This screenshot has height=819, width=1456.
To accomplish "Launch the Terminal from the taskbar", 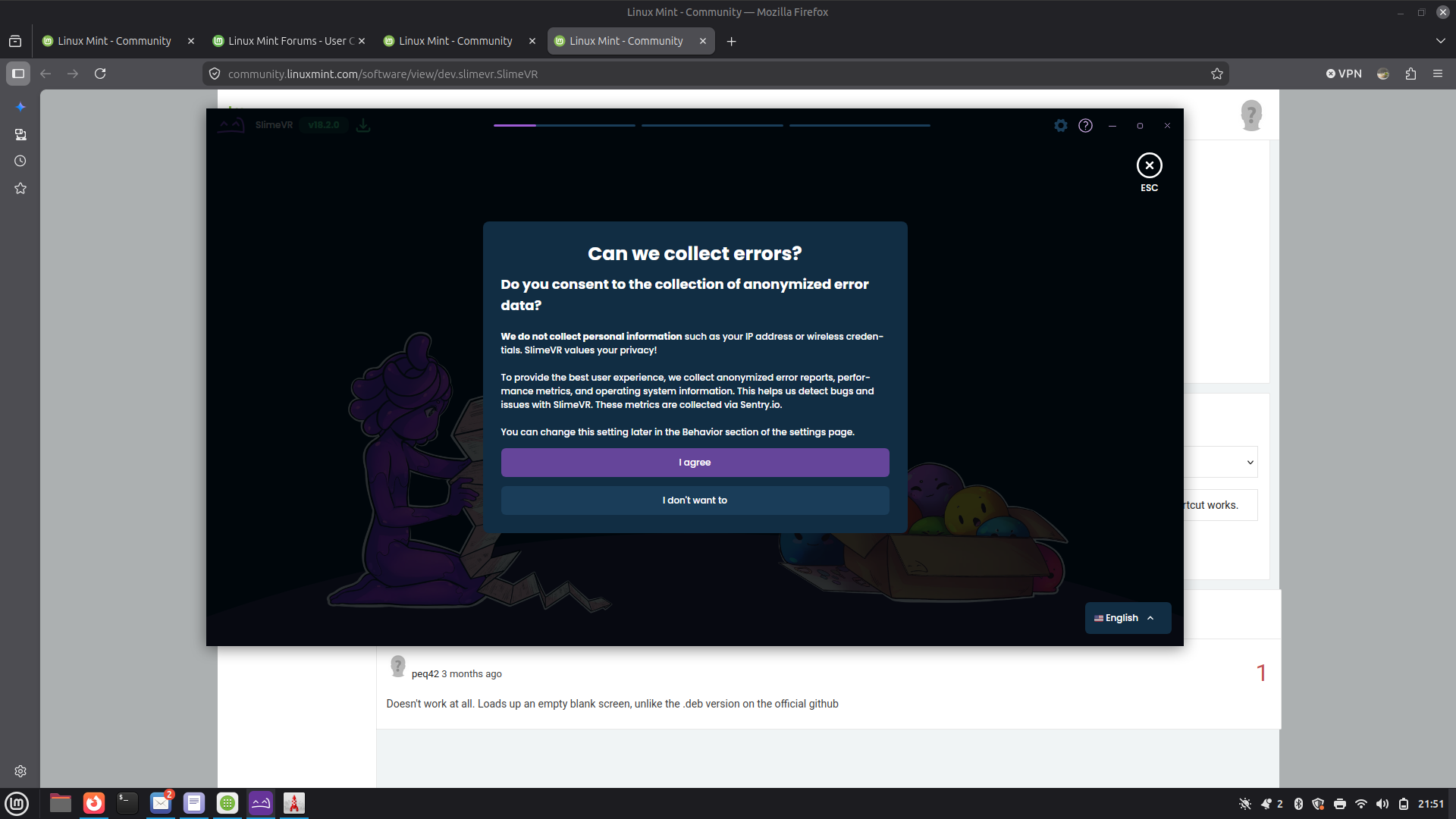I will 127,803.
